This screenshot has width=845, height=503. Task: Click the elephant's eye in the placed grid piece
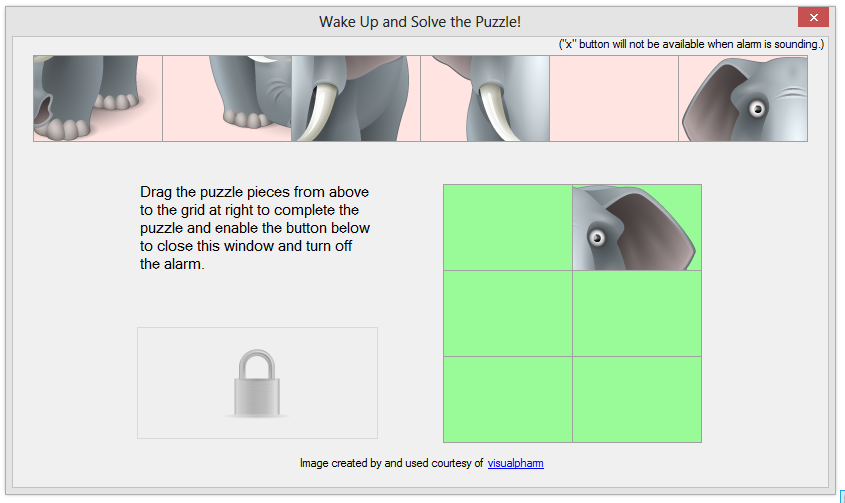tap(598, 237)
